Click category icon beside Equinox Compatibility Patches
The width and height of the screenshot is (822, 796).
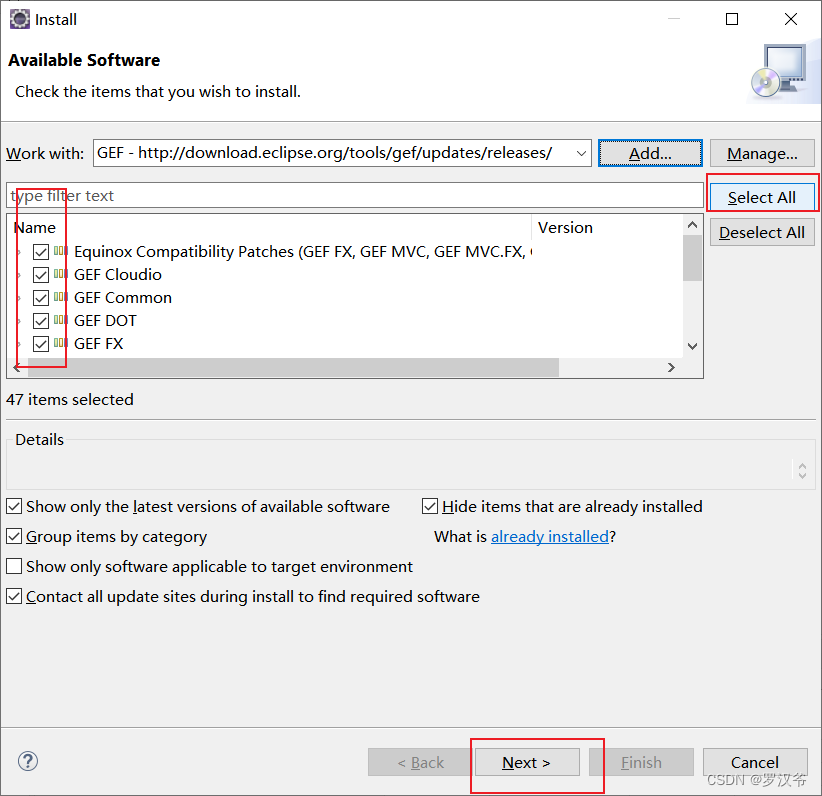[x=61, y=251]
